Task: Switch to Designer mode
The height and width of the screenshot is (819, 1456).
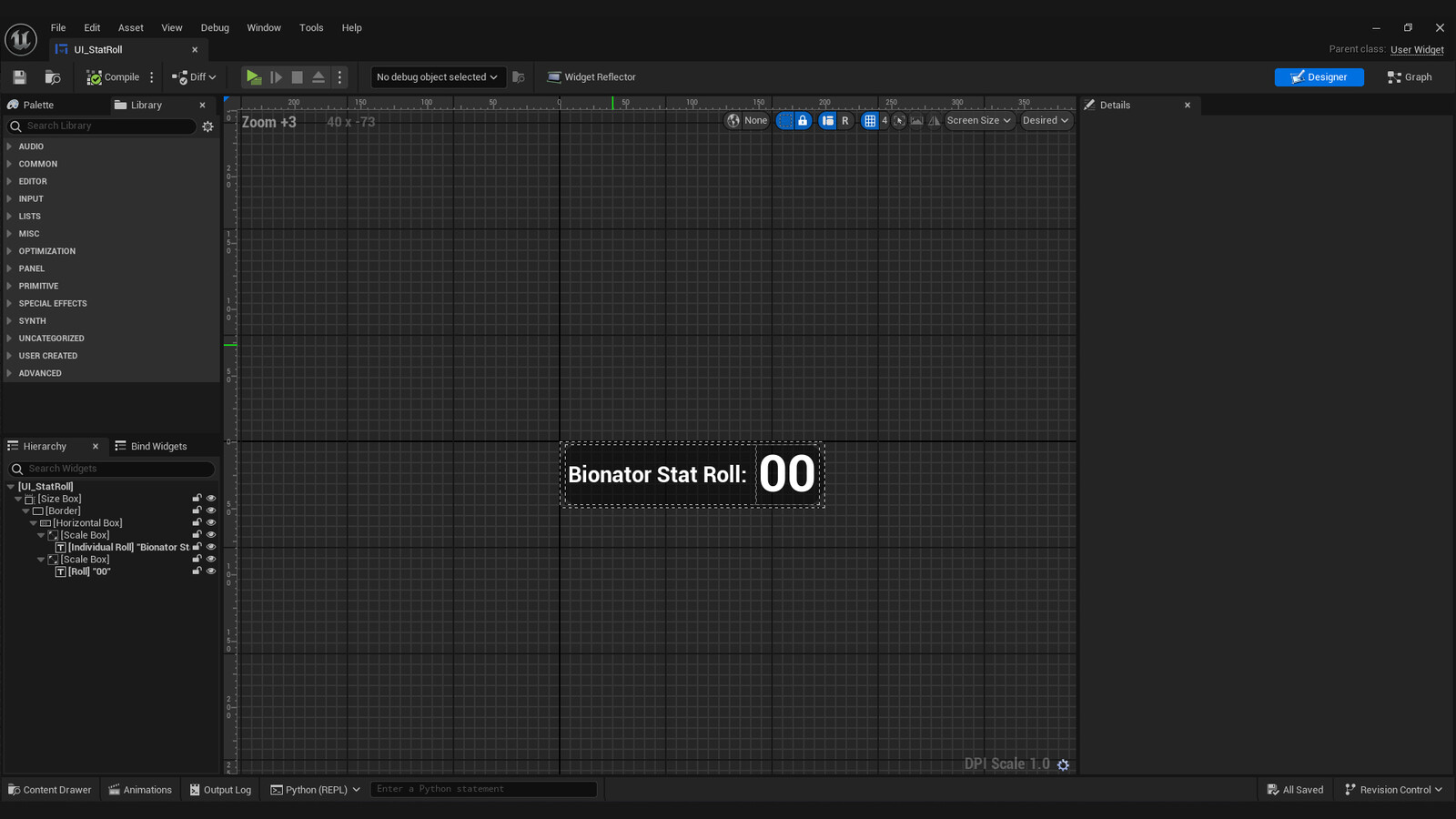Action: coord(1319,77)
